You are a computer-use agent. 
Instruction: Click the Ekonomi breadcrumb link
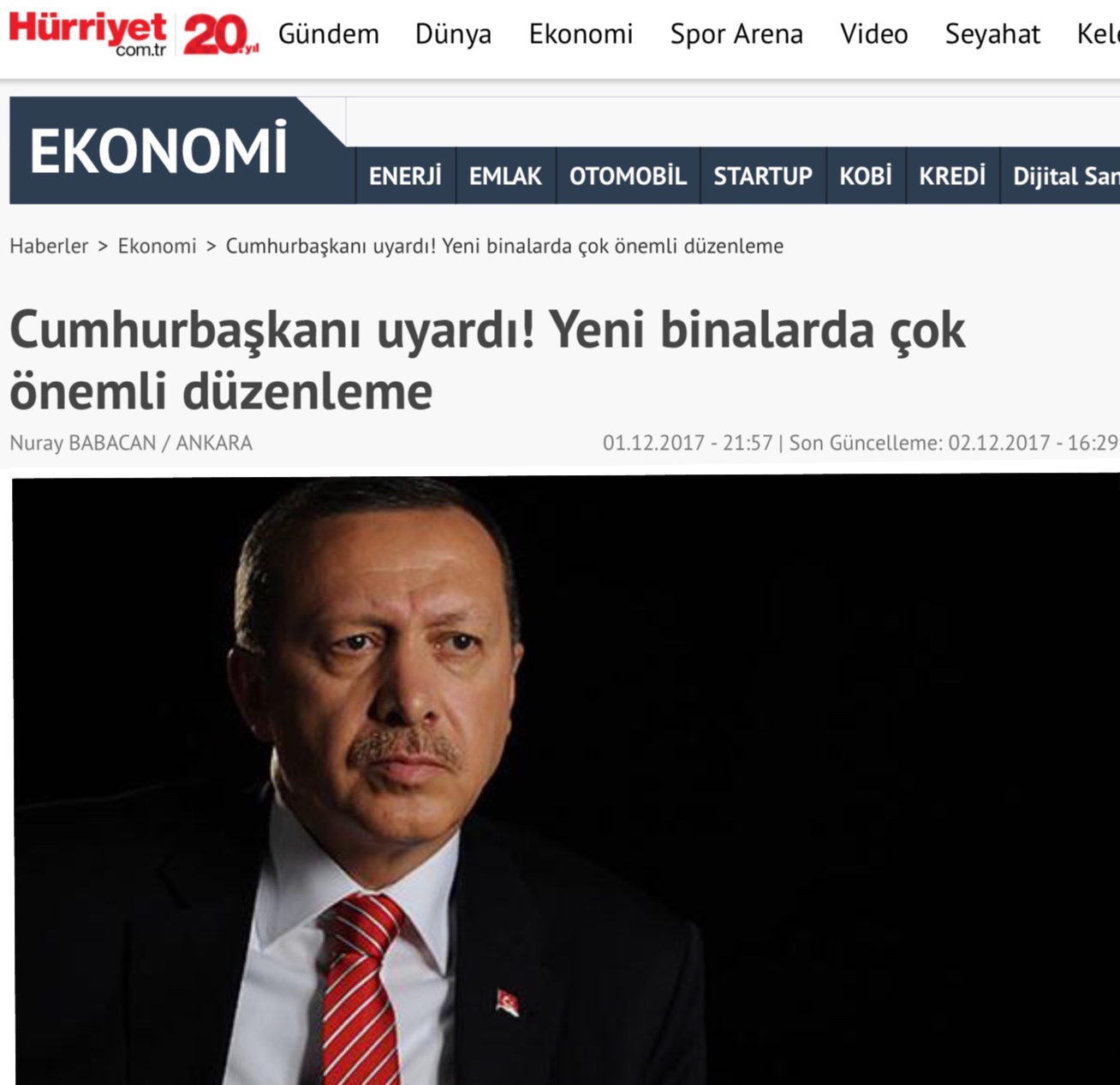click(x=157, y=246)
